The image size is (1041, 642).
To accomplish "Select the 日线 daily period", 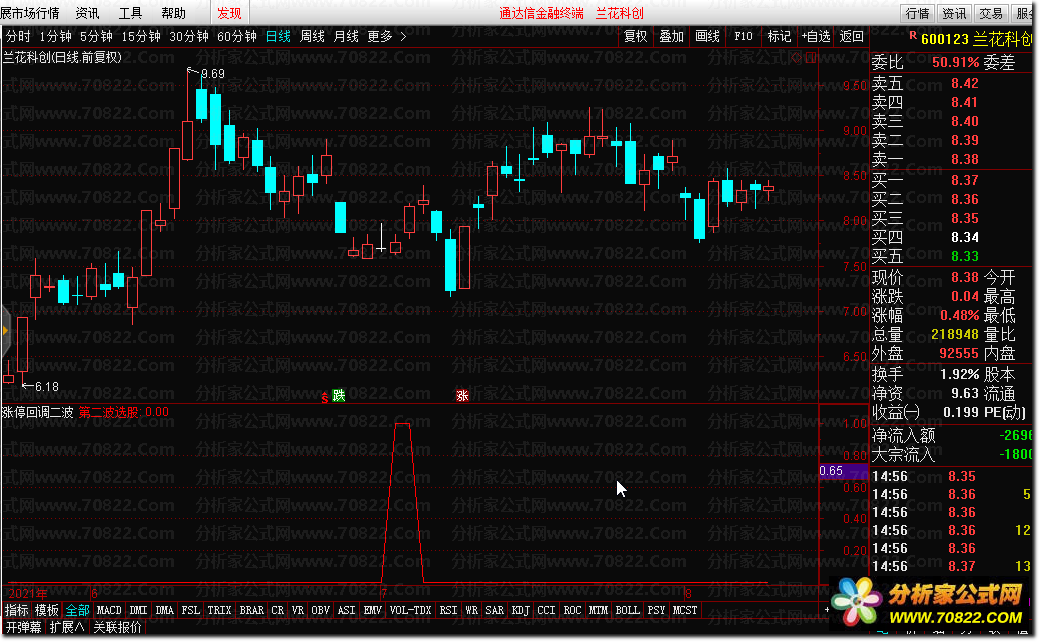I will tap(278, 37).
